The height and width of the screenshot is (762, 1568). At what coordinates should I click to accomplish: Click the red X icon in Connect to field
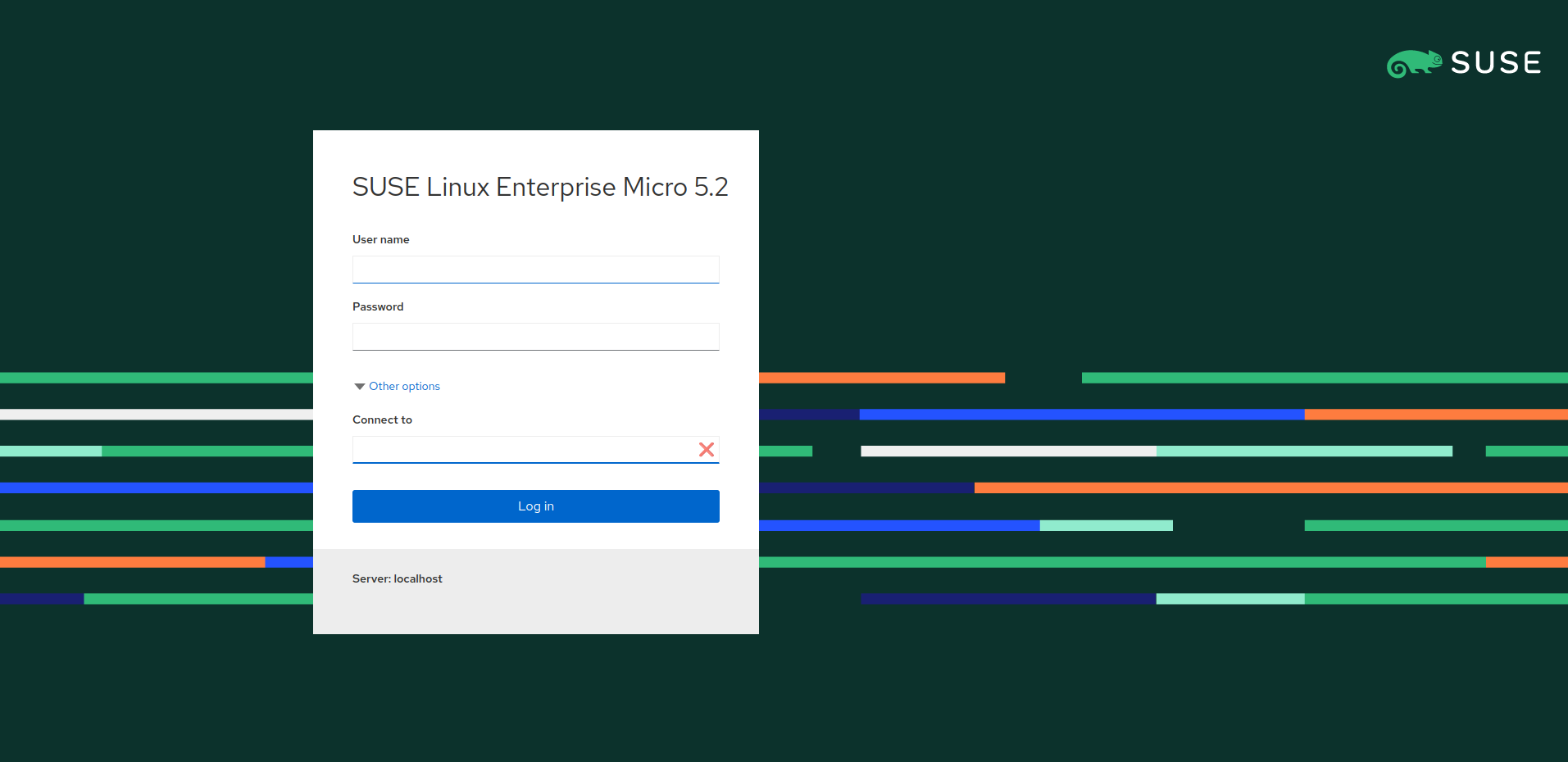click(706, 449)
